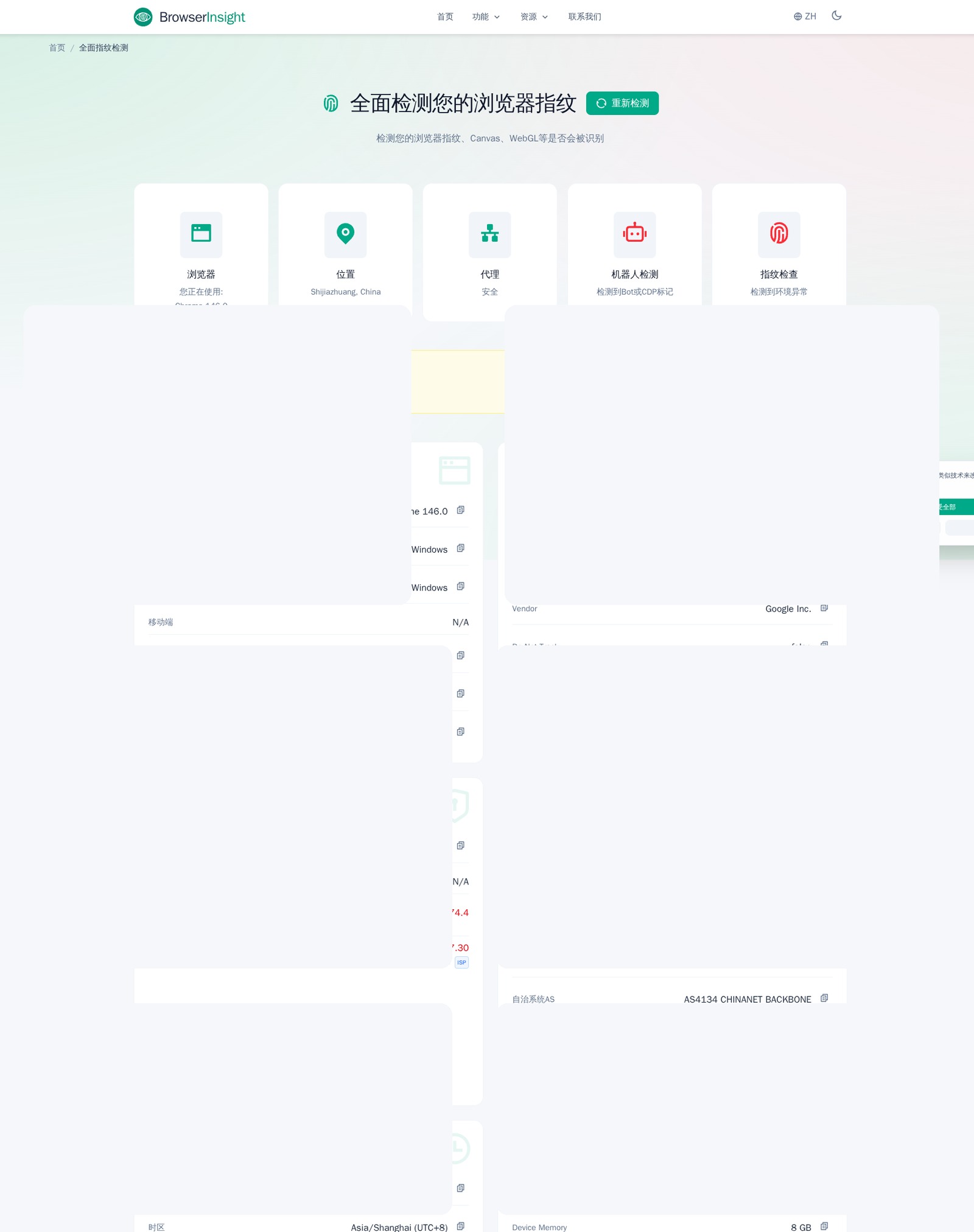Click the BrowserInsight eye logo icon

point(143,17)
